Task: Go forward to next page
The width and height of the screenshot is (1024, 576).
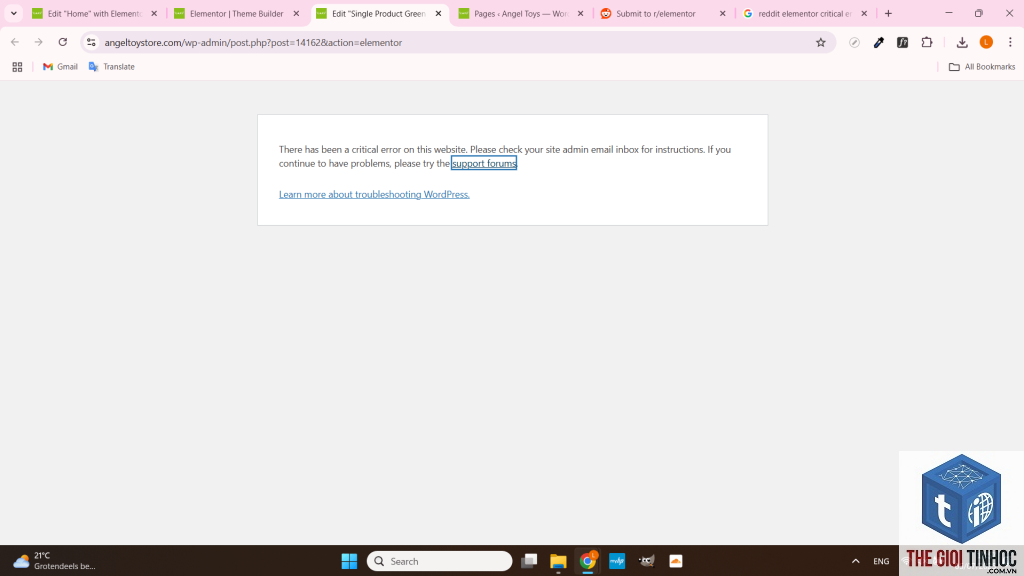Action: coord(39,42)
